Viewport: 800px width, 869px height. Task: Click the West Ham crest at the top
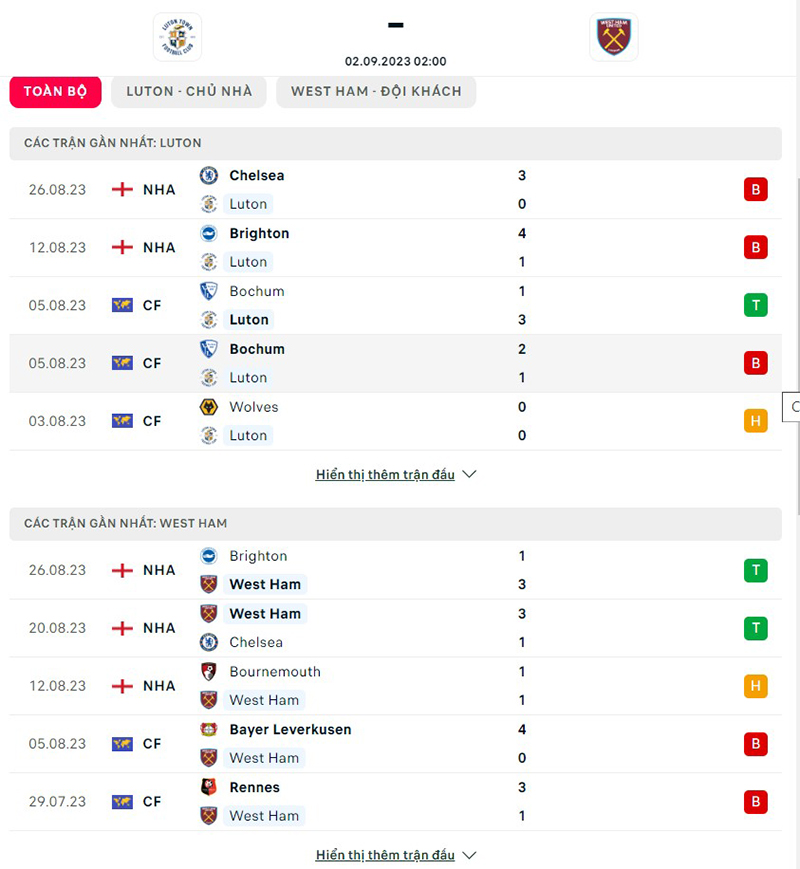pos(613,36)
